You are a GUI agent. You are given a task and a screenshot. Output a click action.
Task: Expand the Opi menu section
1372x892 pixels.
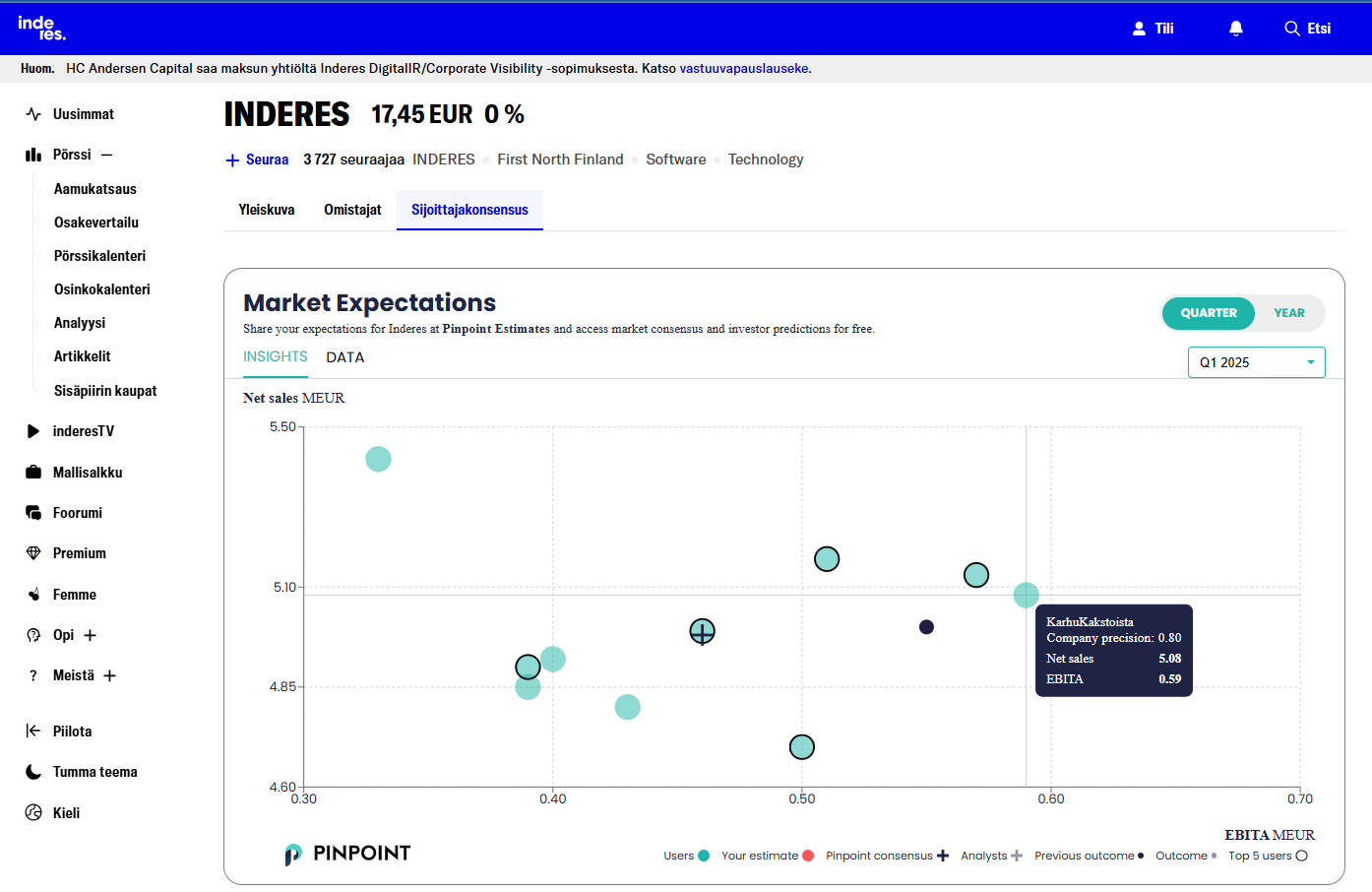[91, 635]
